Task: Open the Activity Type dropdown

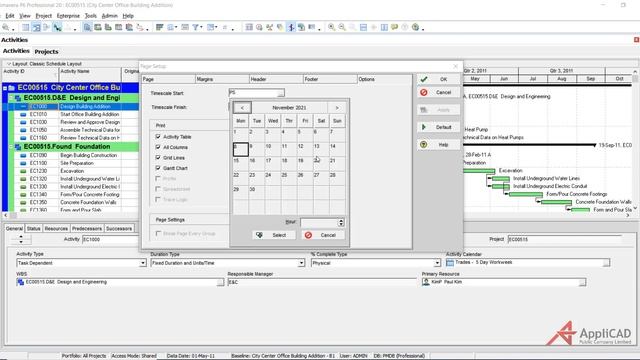Action: pyautogui.click(x=143, y=263)
